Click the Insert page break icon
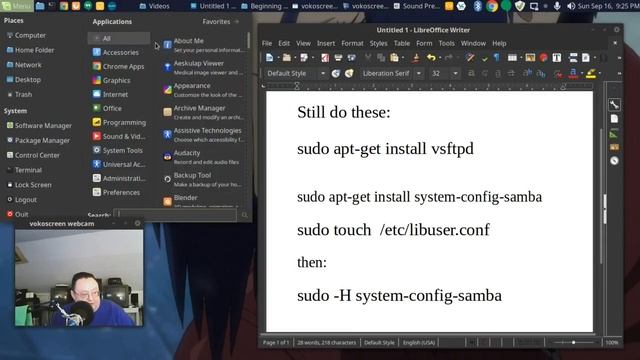The image size is (640, 360). [573, 58]
